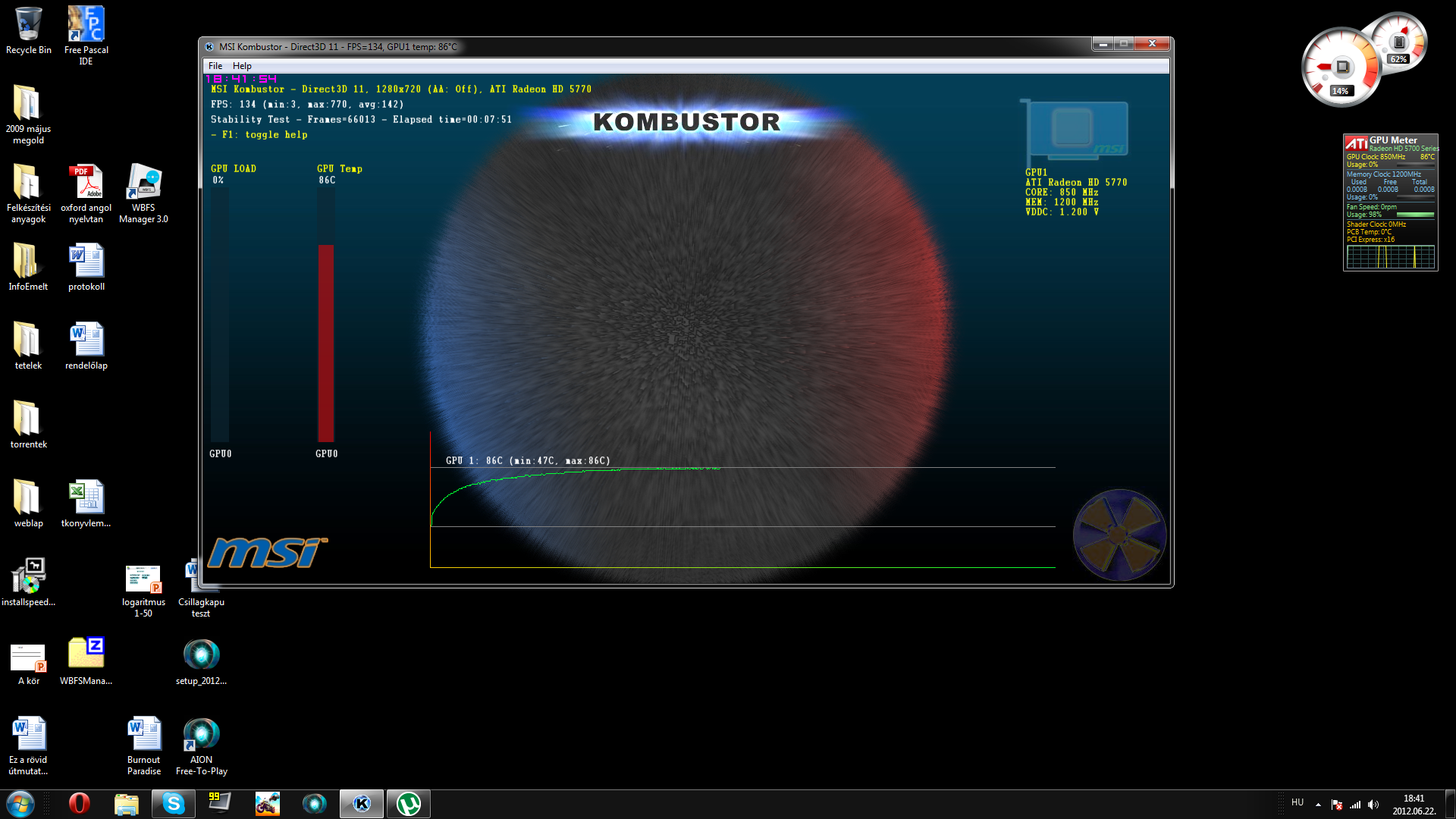Click the 'VDDC: 1.200 V' reading
The width and height of the screenshot is (1456, 819).
click(x=1062, y=212)
